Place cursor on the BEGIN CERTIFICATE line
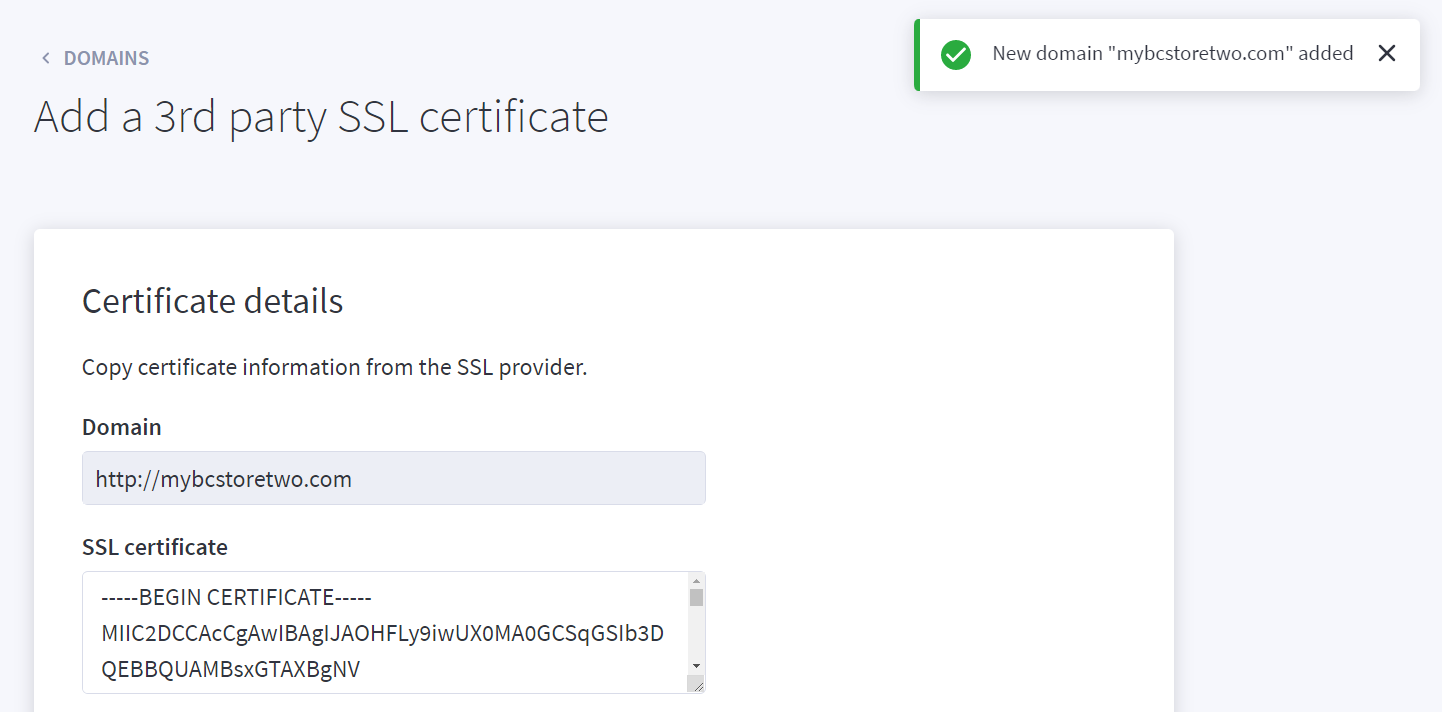Viewport: 1442px width, 712px height. click(236, 598)
